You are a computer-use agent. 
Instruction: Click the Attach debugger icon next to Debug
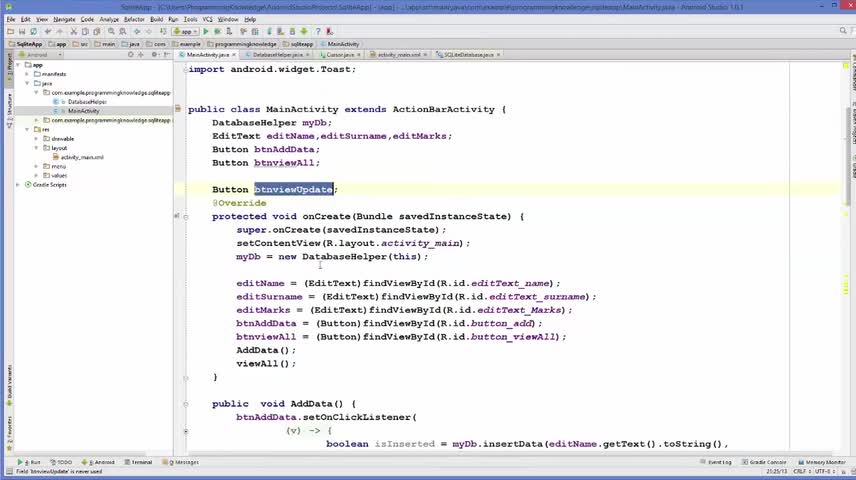[229, 32]
